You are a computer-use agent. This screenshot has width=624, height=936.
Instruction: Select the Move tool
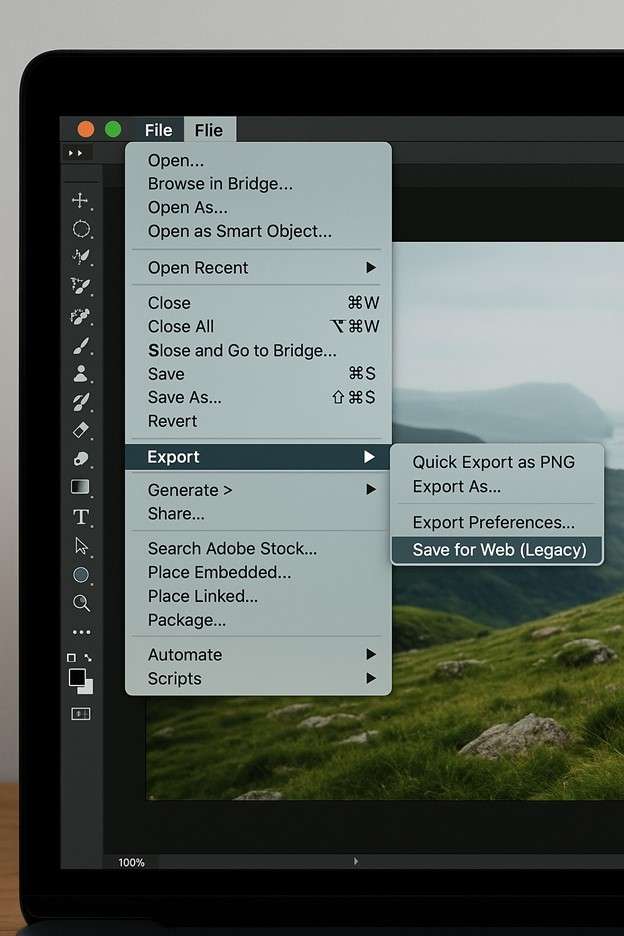tap(80, 200)
